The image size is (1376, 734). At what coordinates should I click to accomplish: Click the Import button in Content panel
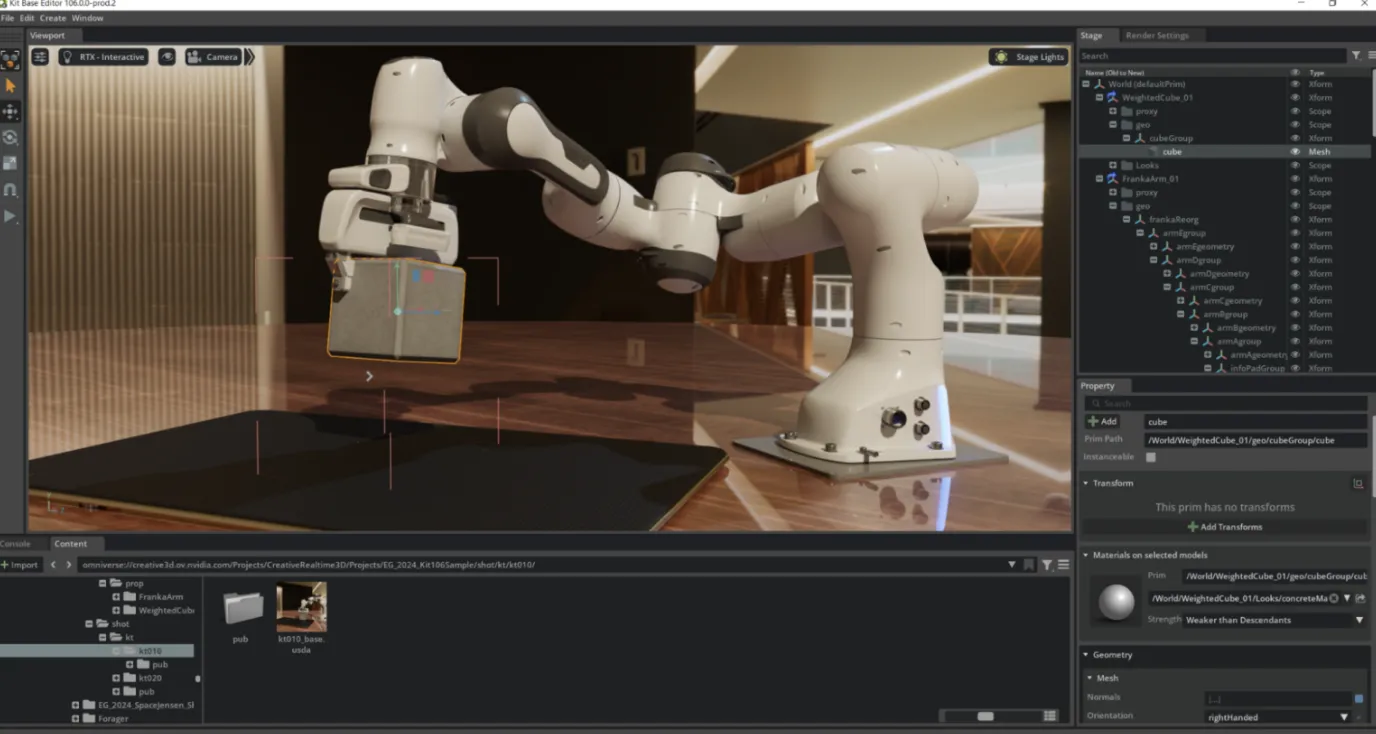click(20, 565)
